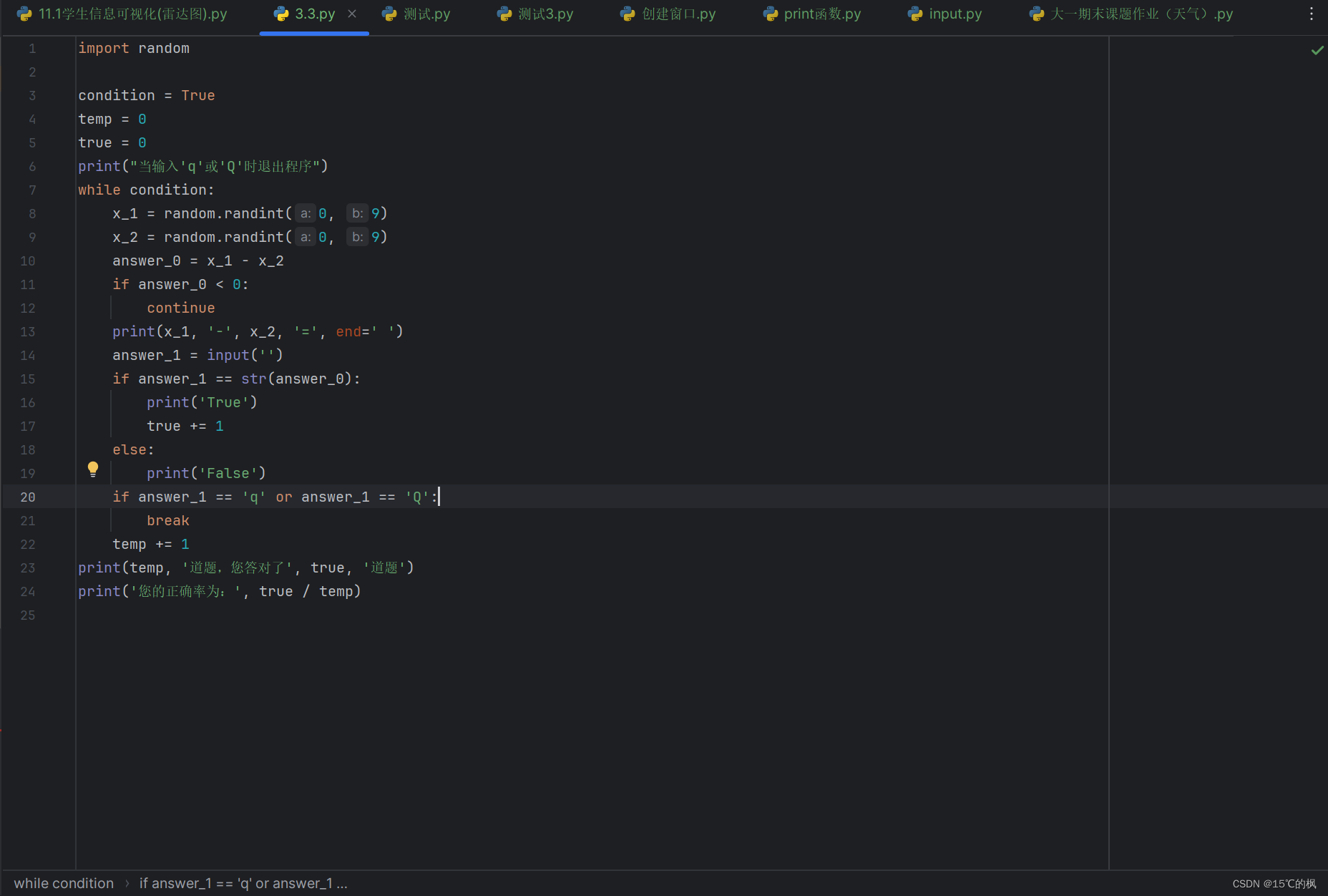The image size is (1328, 896).
Task: Click 'if answer_0 < 0:' line
Action: 180,284
